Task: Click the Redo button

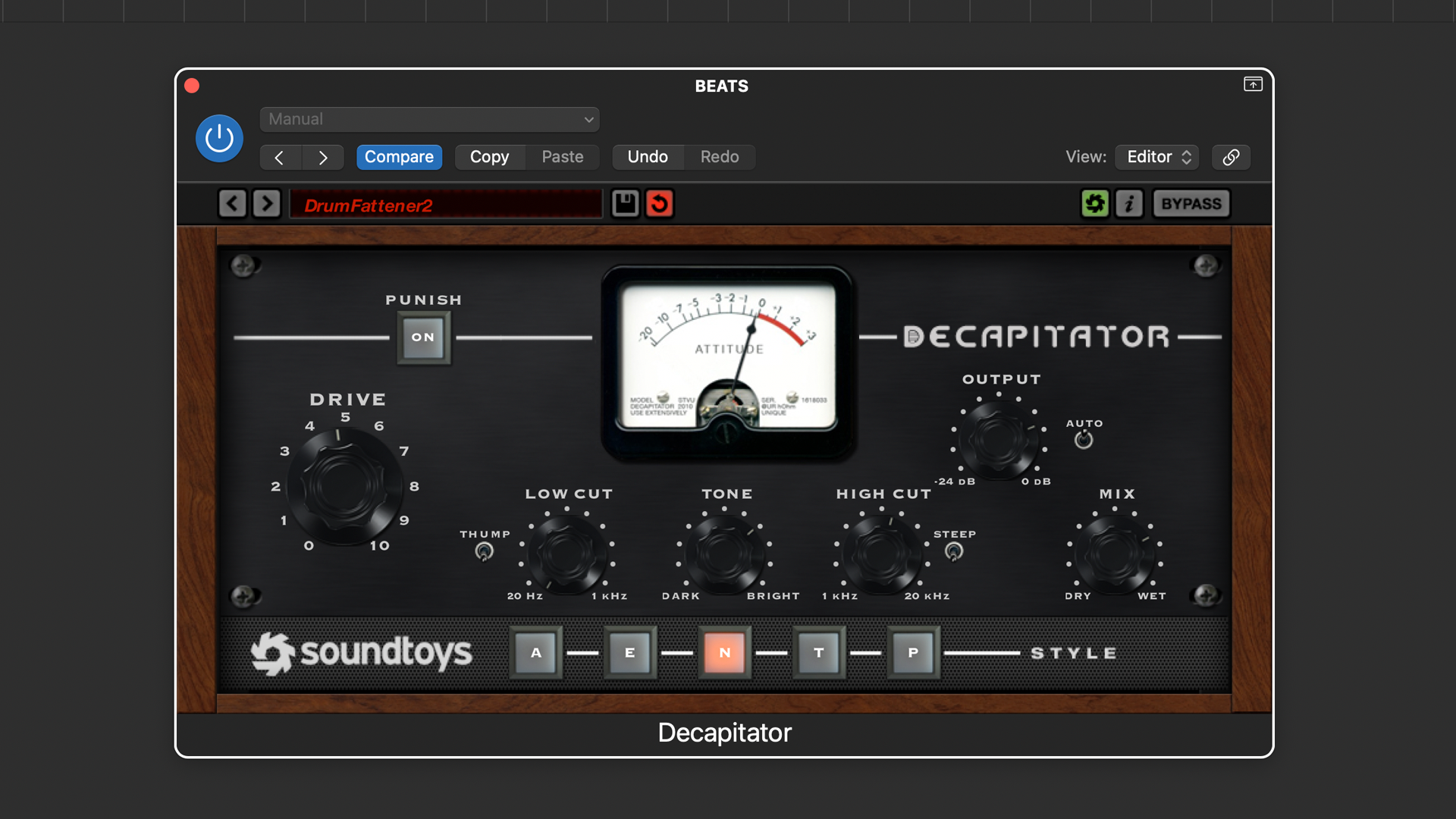Action: [720, 157]
